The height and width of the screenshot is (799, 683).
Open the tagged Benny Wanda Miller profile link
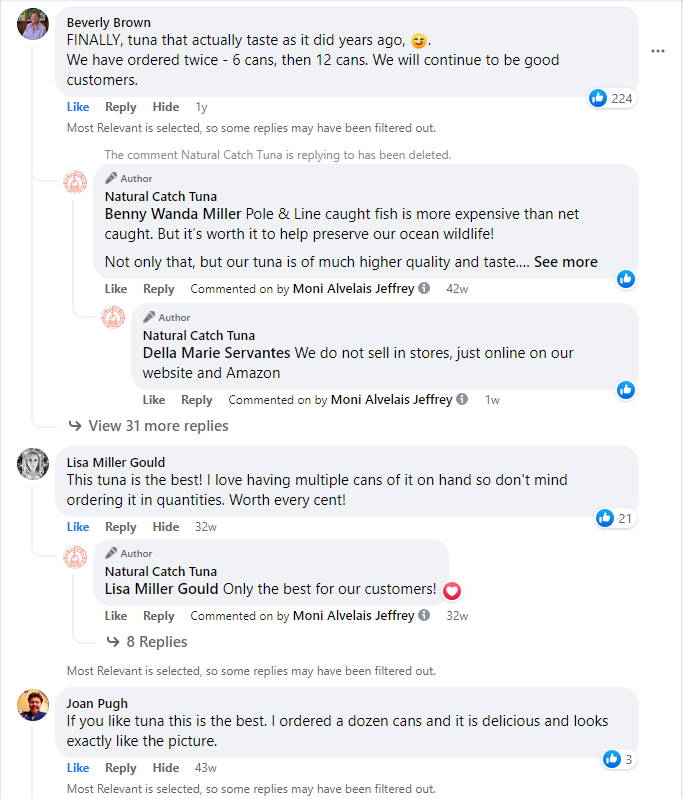click(173, 214)
